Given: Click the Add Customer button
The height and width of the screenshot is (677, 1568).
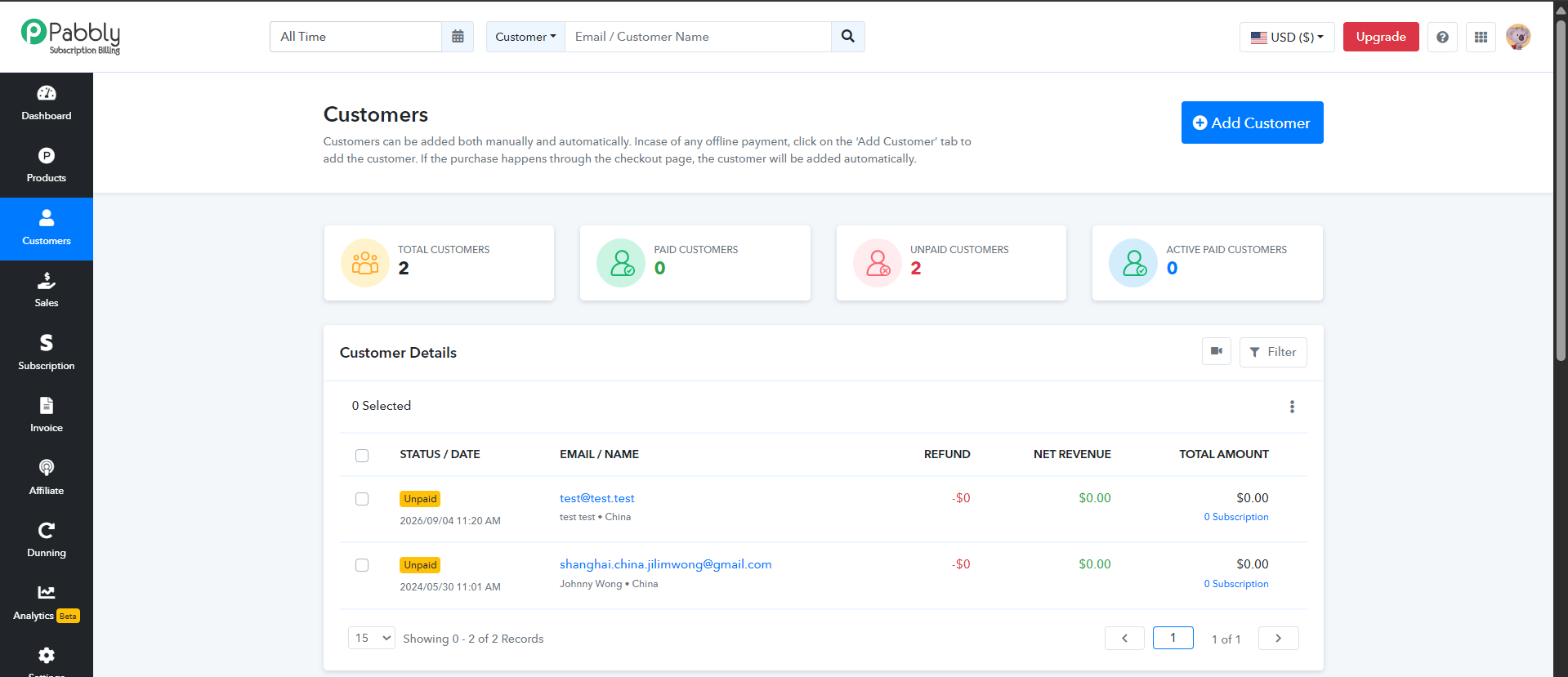Looking at the screenshot, I should [x=1252, y=122].
